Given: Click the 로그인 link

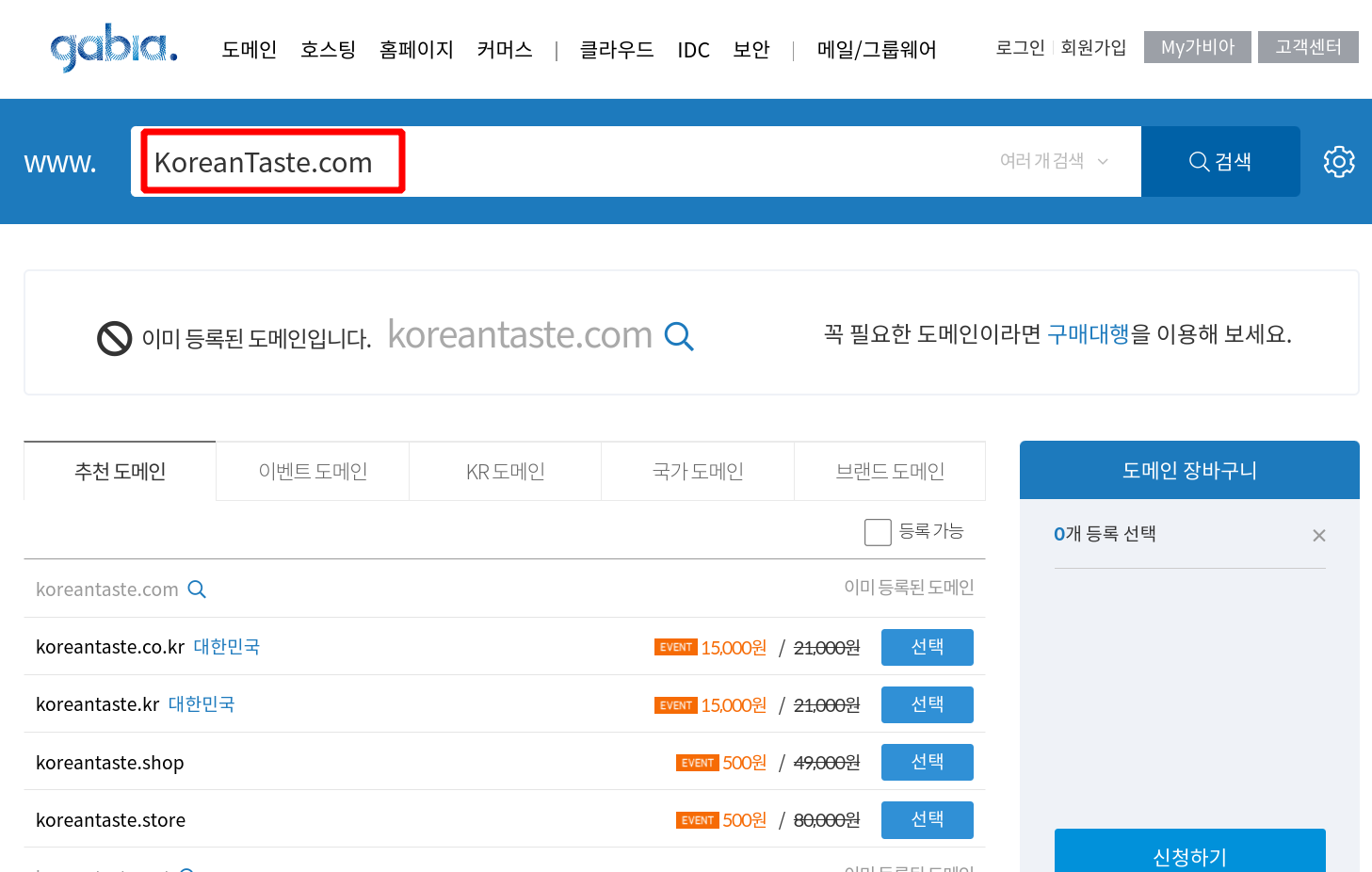Looking at the screenshot, I should coord(1021,47).
